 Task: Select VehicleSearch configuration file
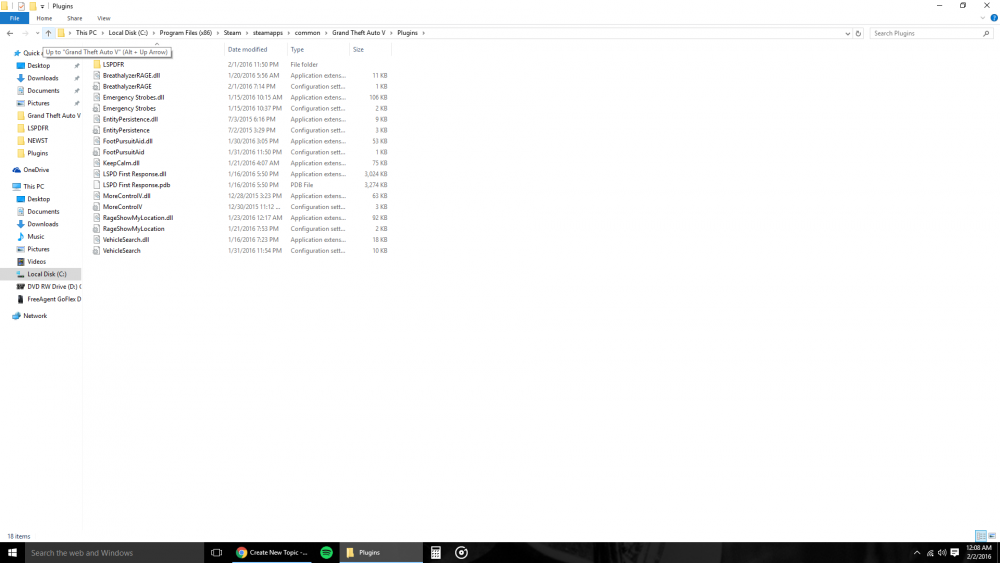(x=121, y=251)
